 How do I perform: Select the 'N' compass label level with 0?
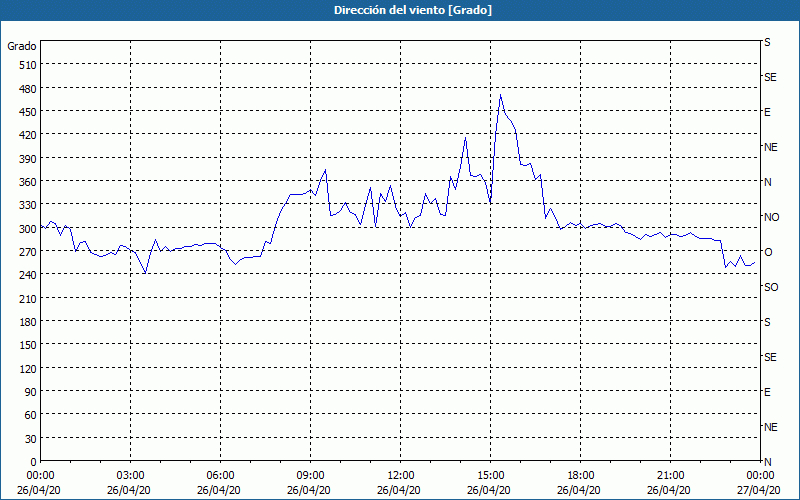click(767, 462)
